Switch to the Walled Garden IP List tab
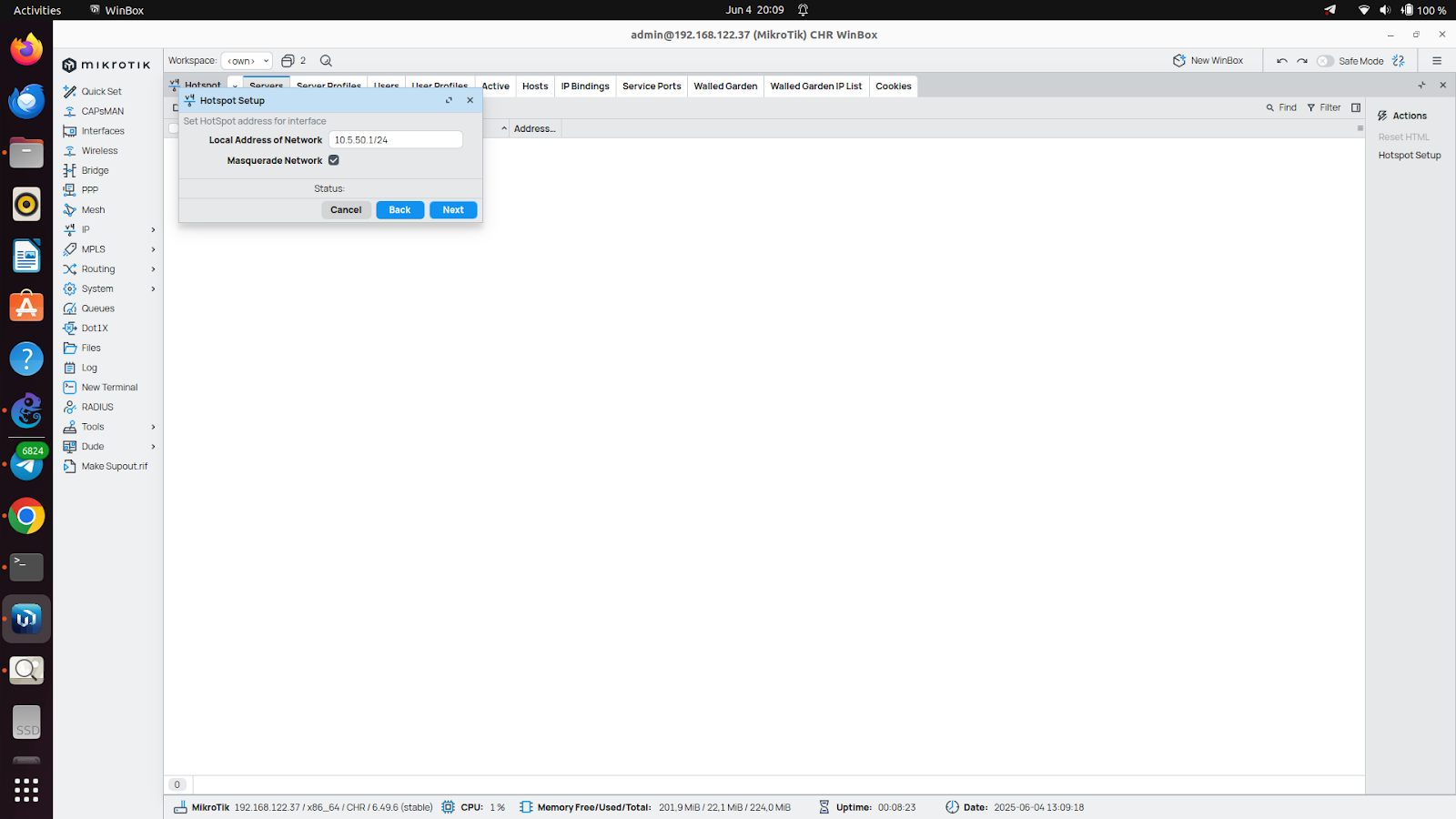Viewport: 1456px width, 819px height. (815, 86)
